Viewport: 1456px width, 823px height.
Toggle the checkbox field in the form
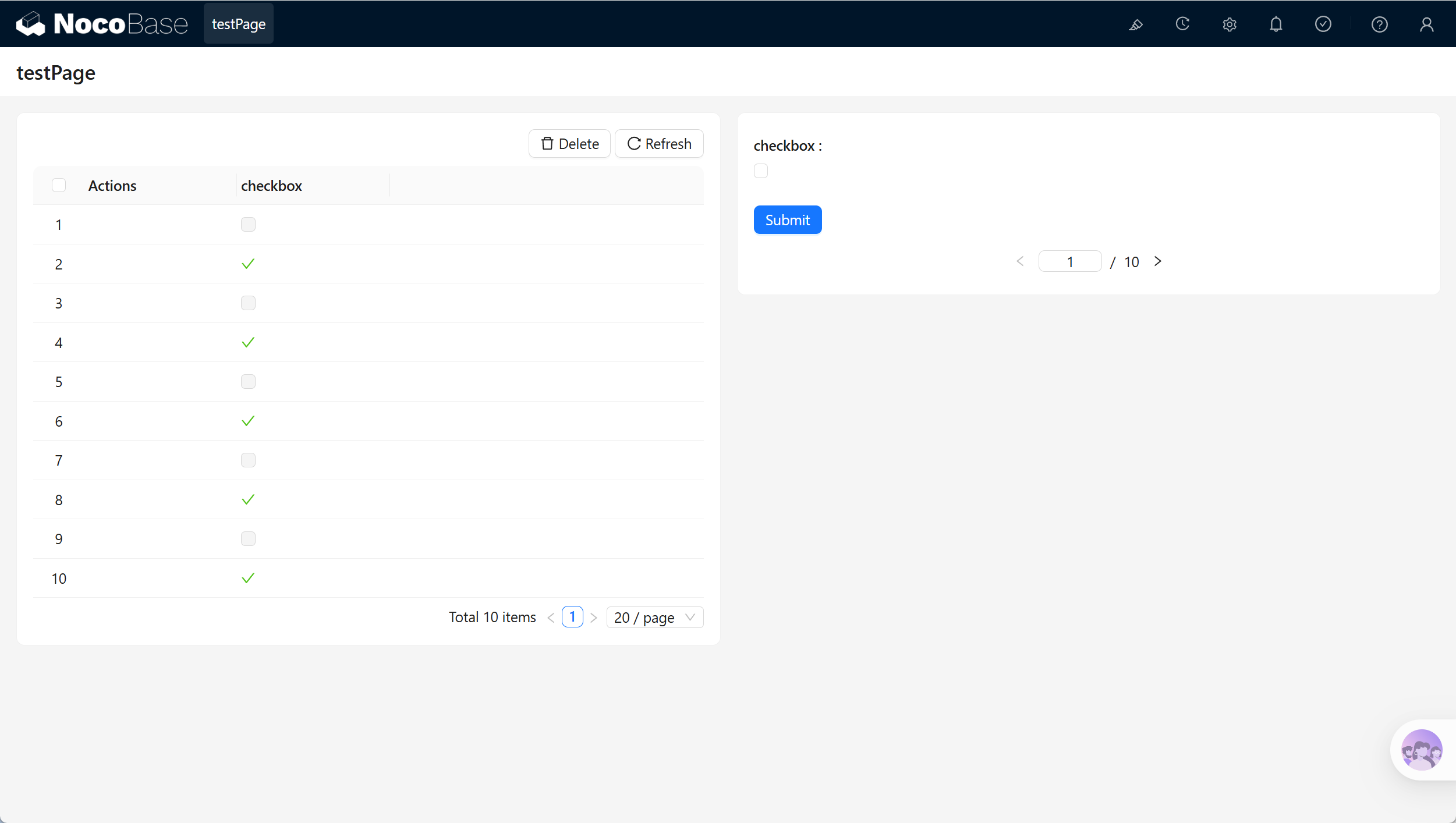[761, 171]
